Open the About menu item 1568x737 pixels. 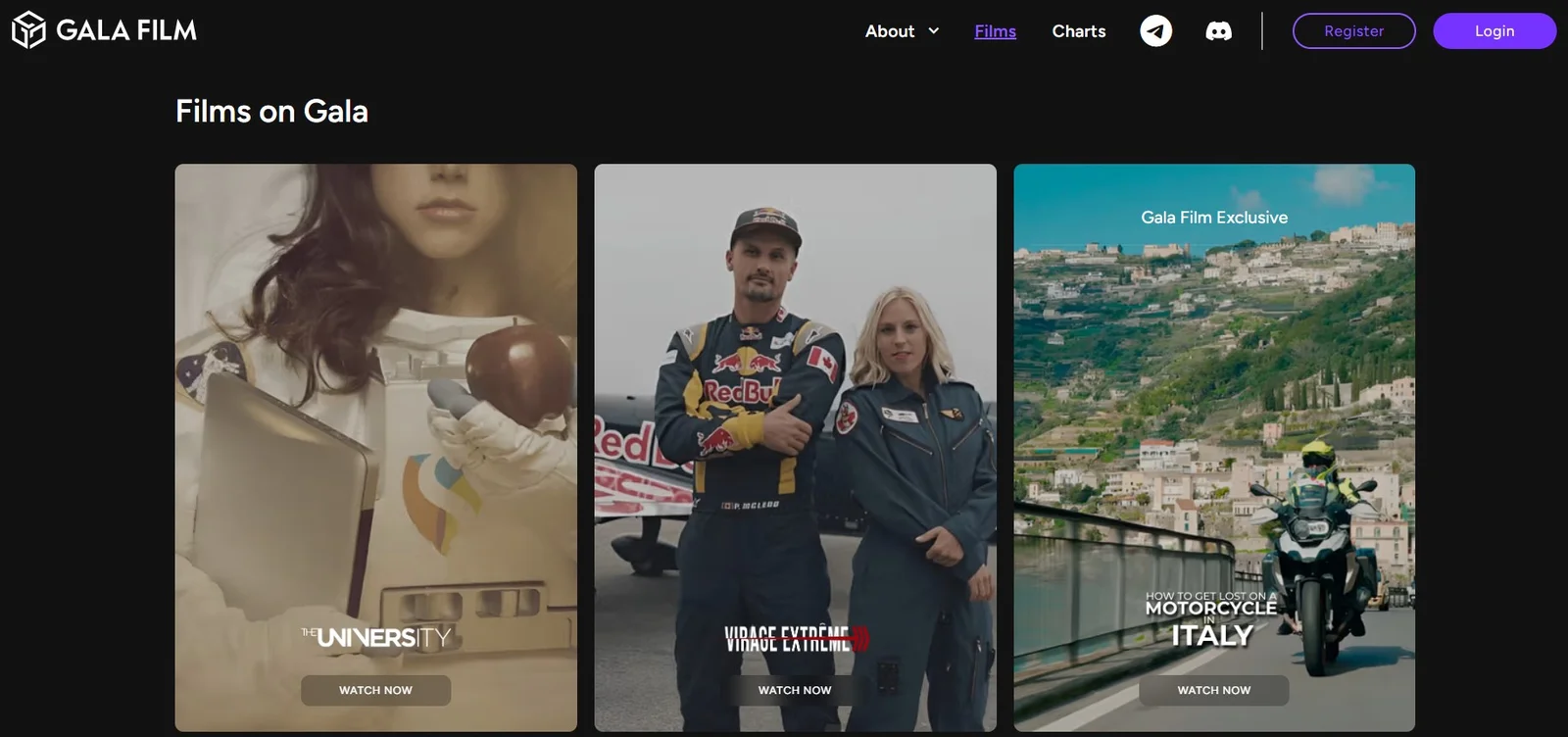(890, 31)
